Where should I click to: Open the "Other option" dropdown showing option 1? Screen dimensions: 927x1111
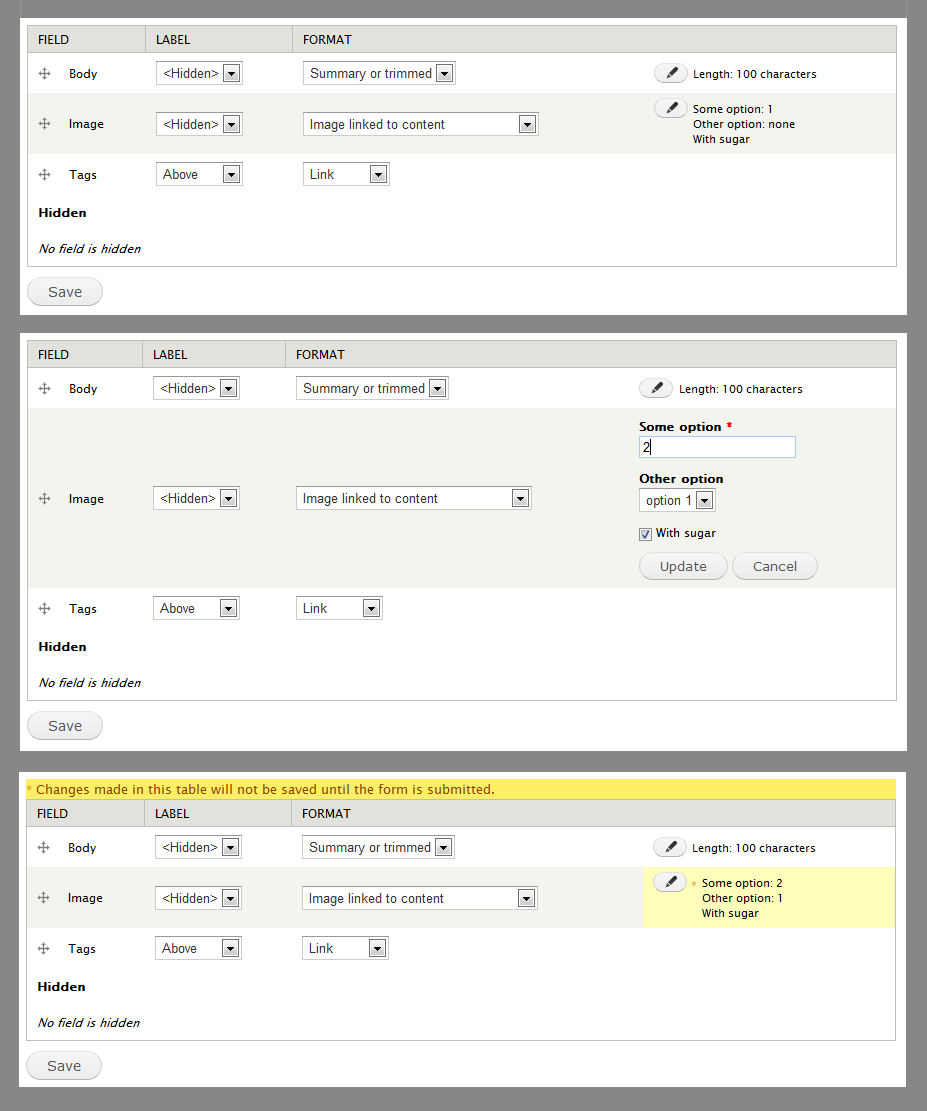point(677,500)
